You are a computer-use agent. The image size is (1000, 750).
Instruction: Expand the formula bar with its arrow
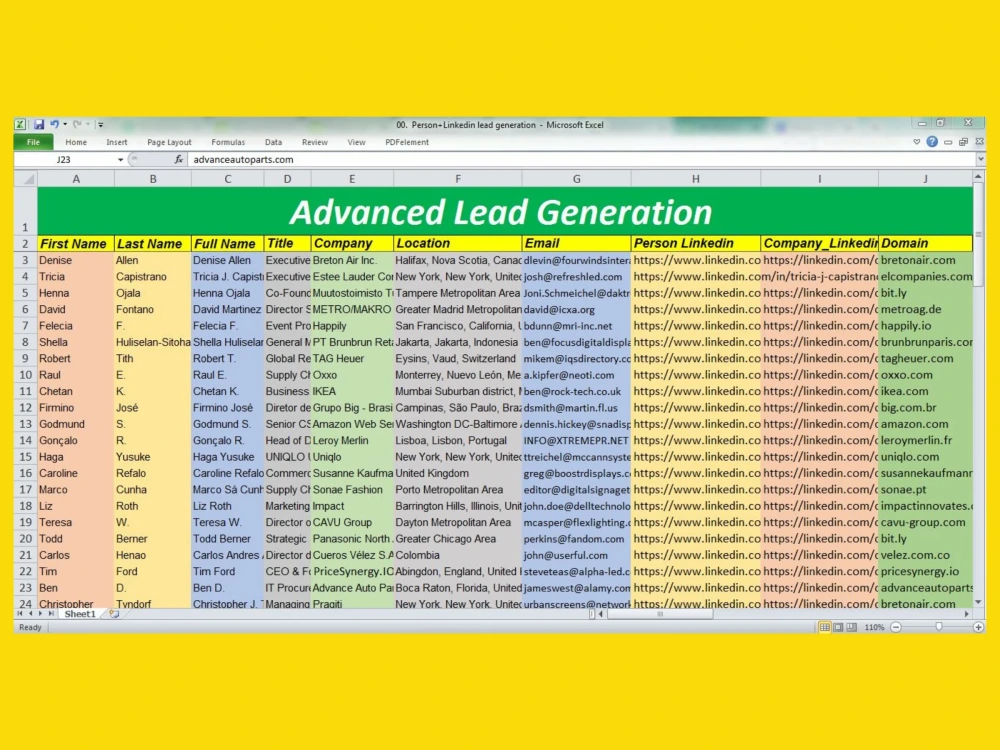click(980, 159)
